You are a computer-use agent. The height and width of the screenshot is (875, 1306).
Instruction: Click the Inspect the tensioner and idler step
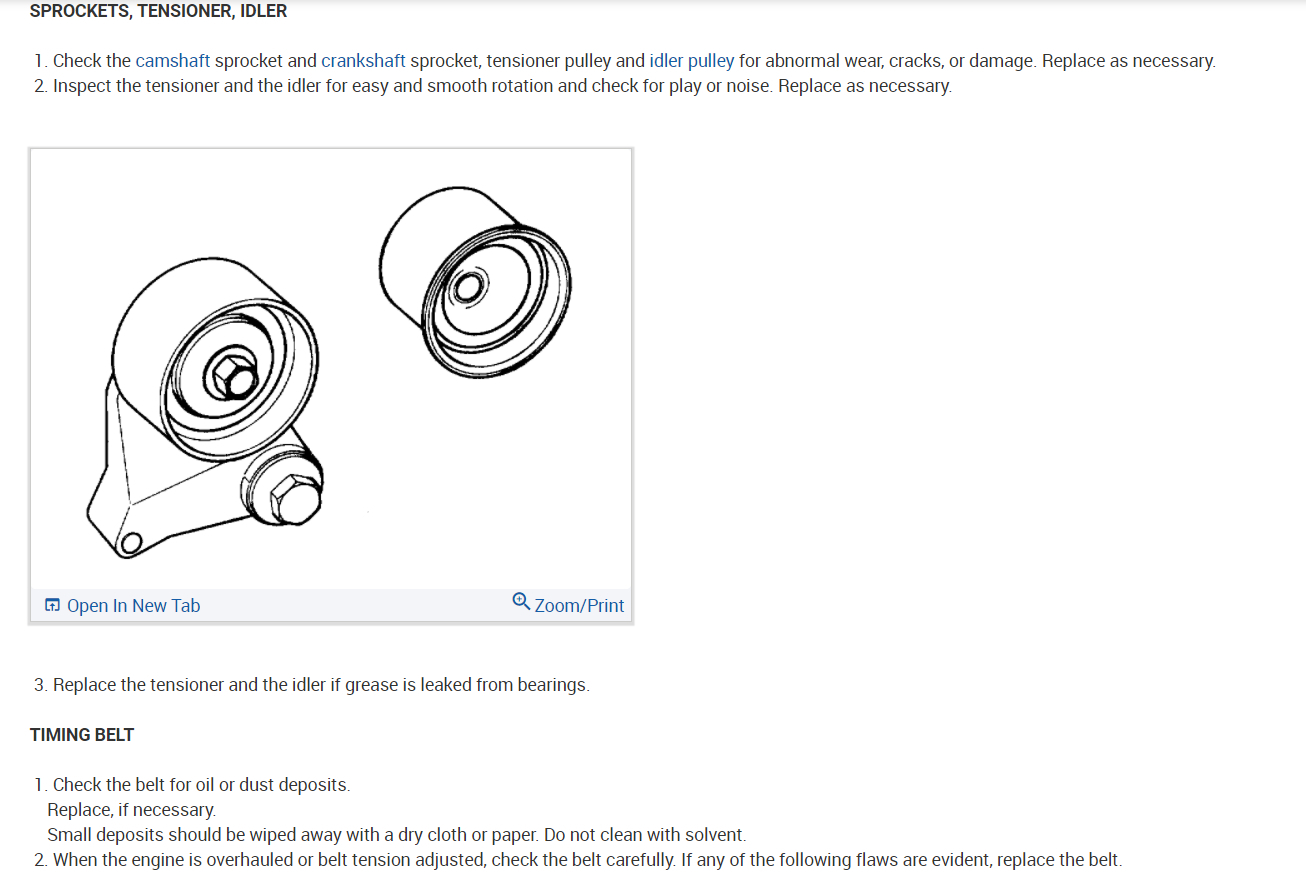(x=493, y=86)
